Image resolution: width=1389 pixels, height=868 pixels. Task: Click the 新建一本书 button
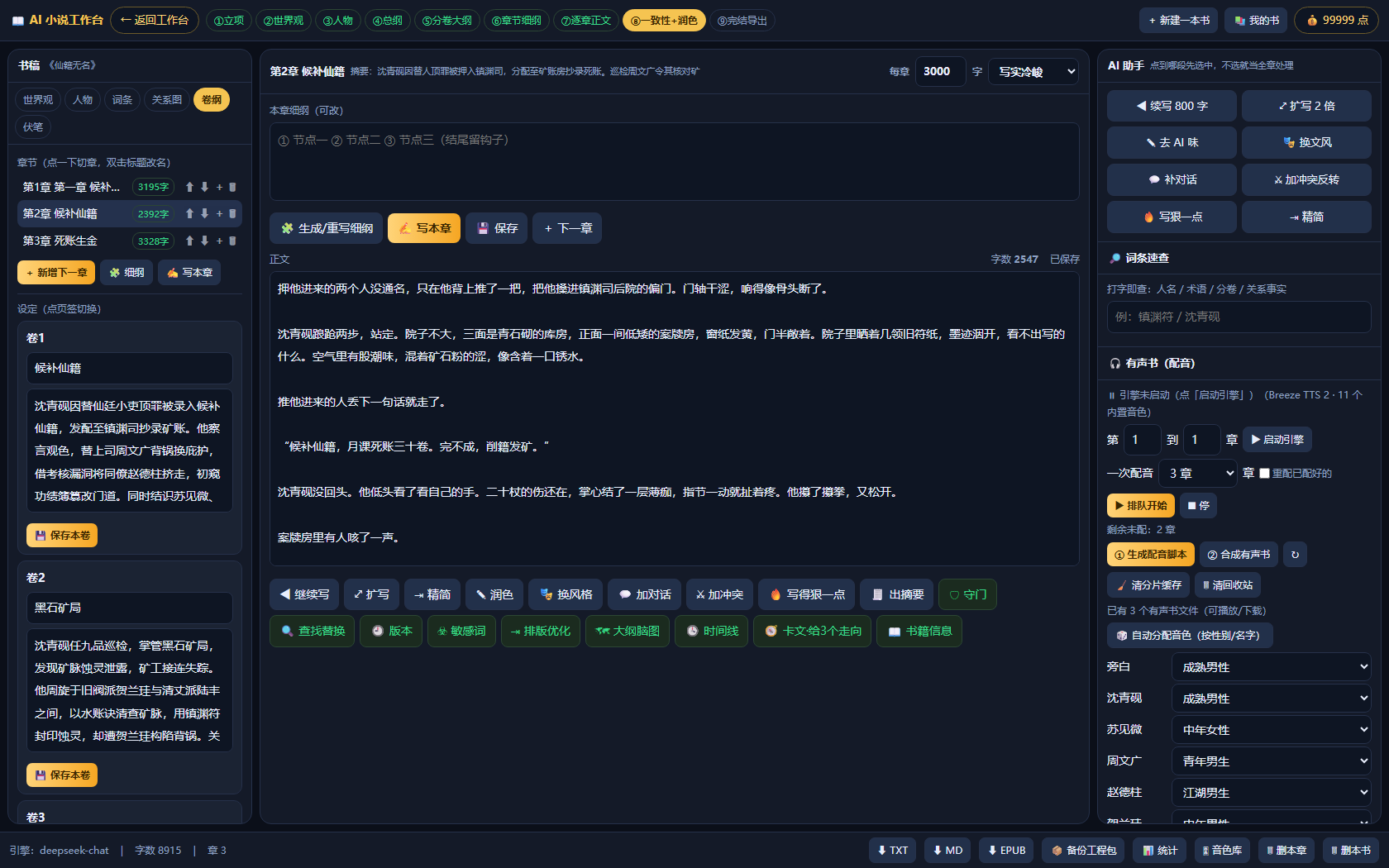point(1179,20)
